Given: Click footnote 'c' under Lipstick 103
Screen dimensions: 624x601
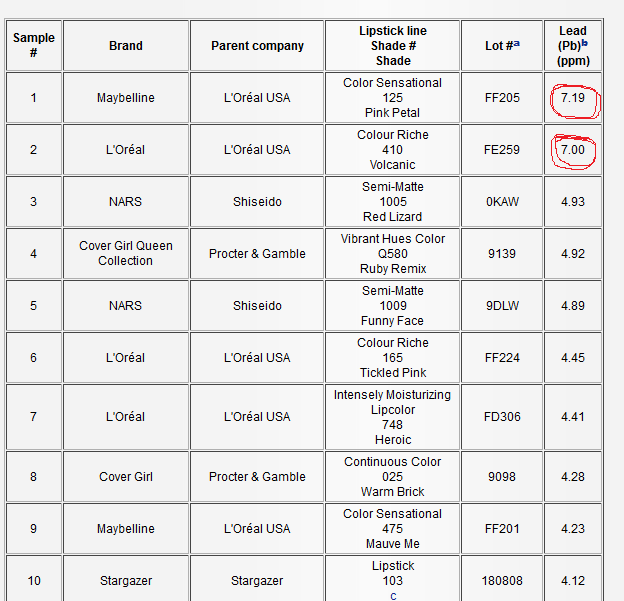Looking at the screenshot, I should pyautogui.click(x=393, y=596).
